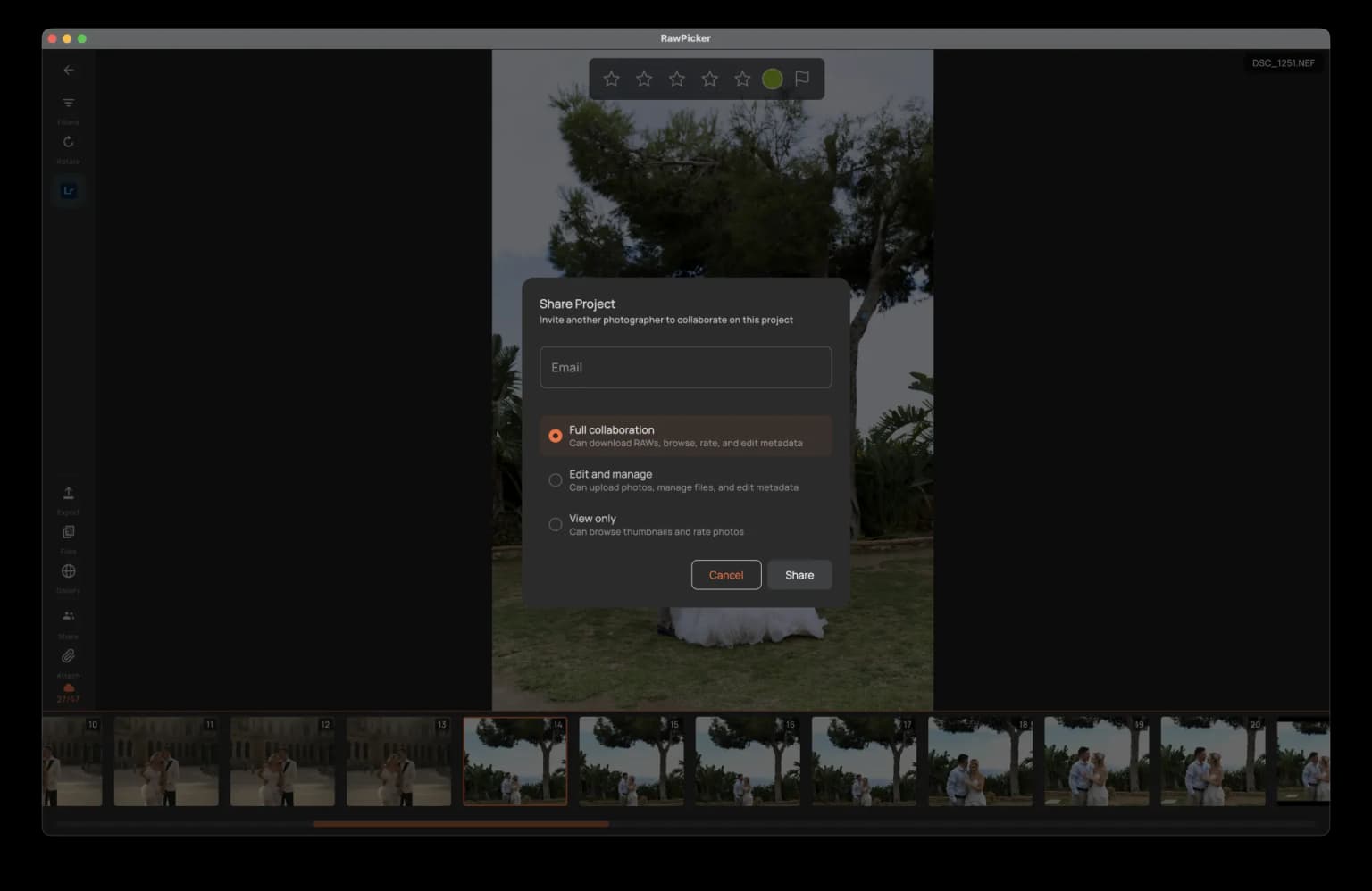
Task: Select the Full collaboration radio option
Action: pyautogui.click(x=556, y=436)
